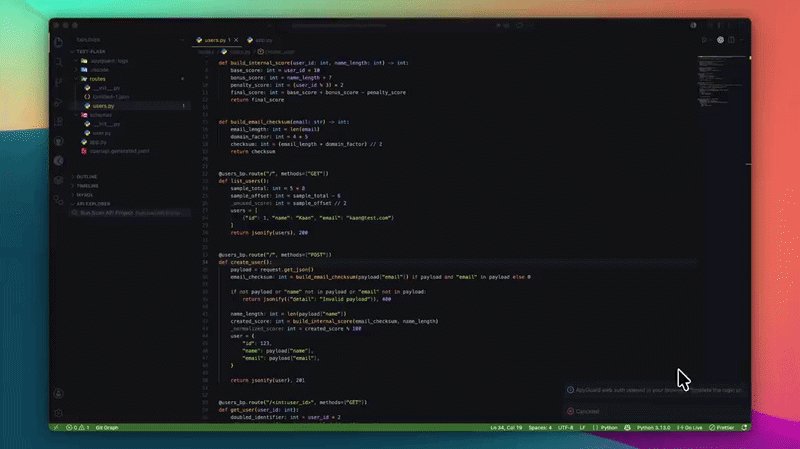Viewport: 800px width, 449px height.
Task: Click the Accounts icon in activity bar
Action: [x=59, y=393]
